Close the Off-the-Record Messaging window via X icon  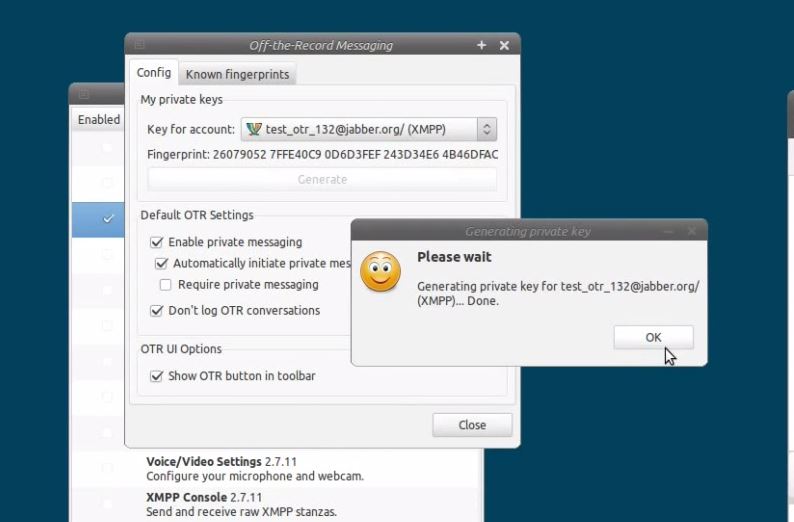(x=504, y=45)
